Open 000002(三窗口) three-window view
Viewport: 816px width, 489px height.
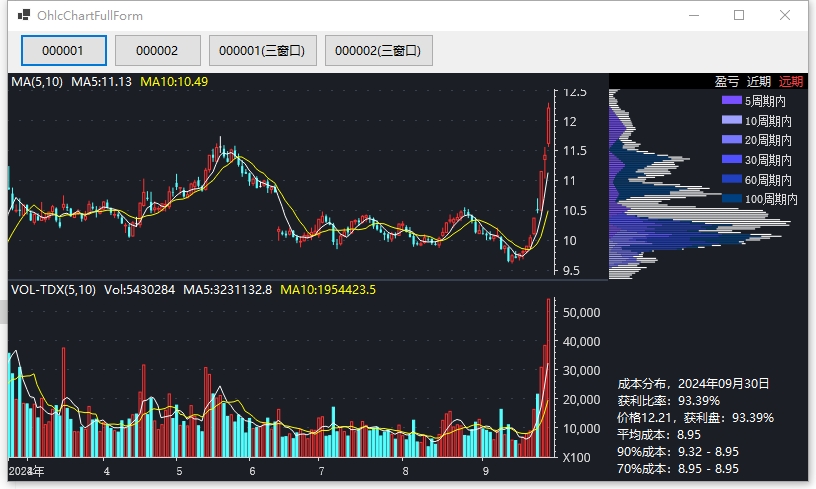378,50
